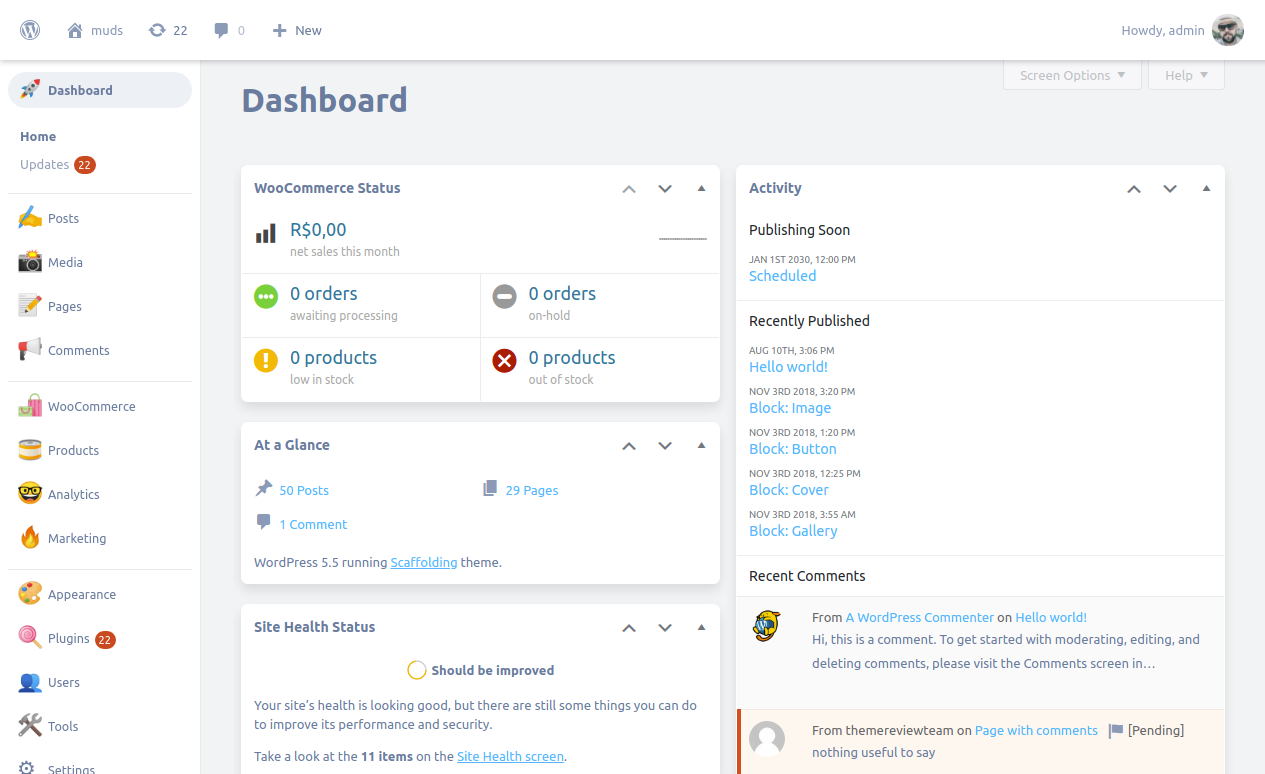1265x774 pixels.
Task: Click yellow low in stock warning icon
Action: (266, 360)
